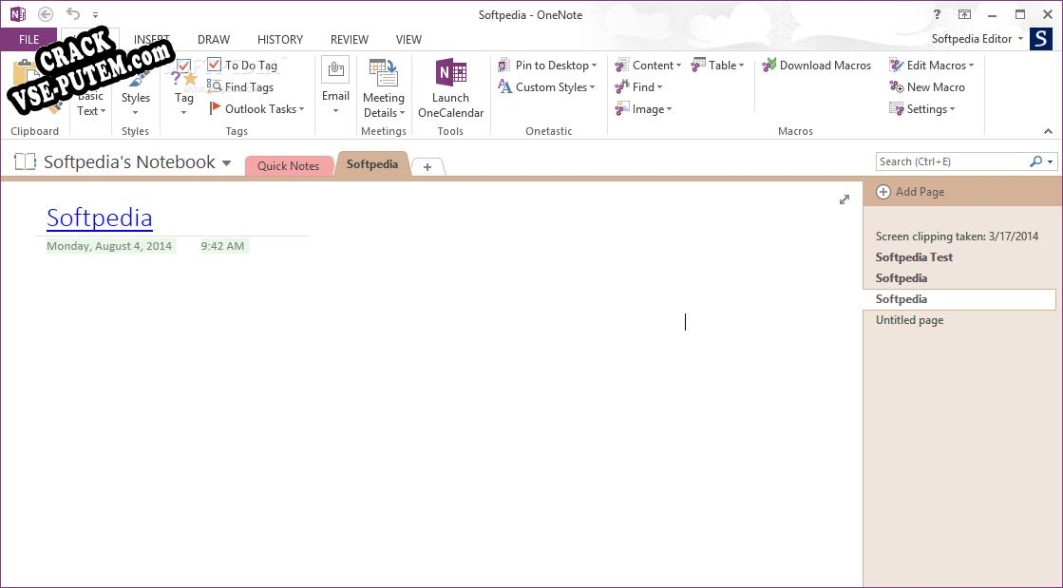Open Ribbon Display Options

pos(964,14)
